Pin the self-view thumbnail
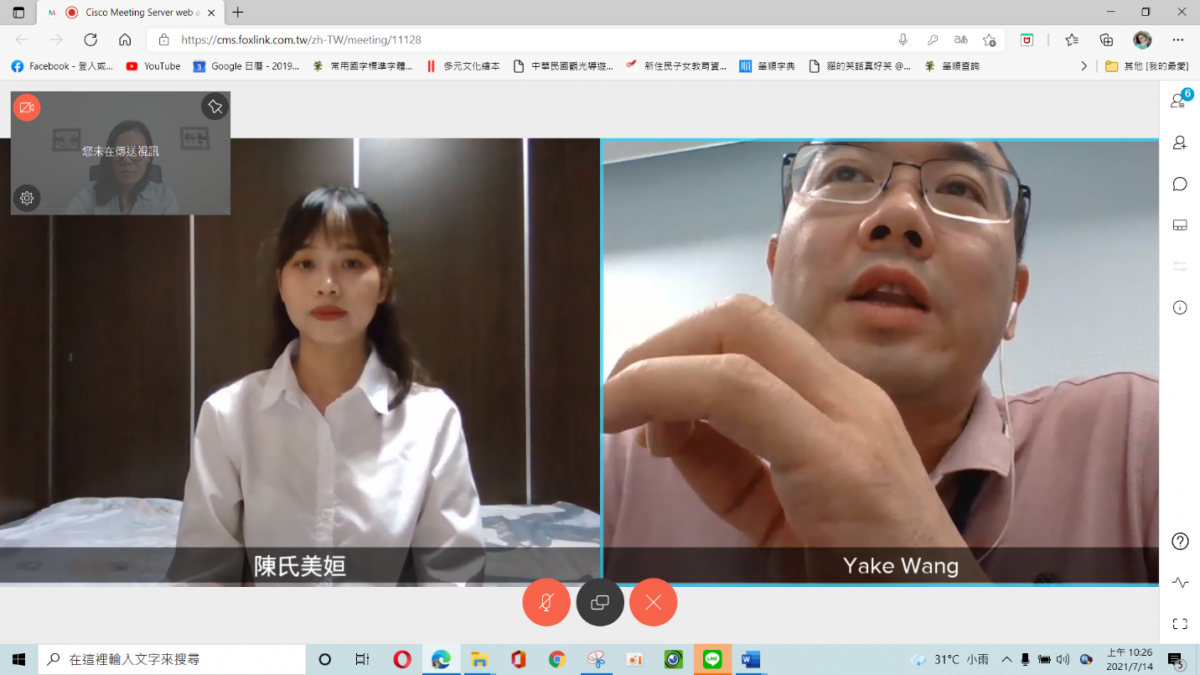1200x675 pixels. [214, 107]
